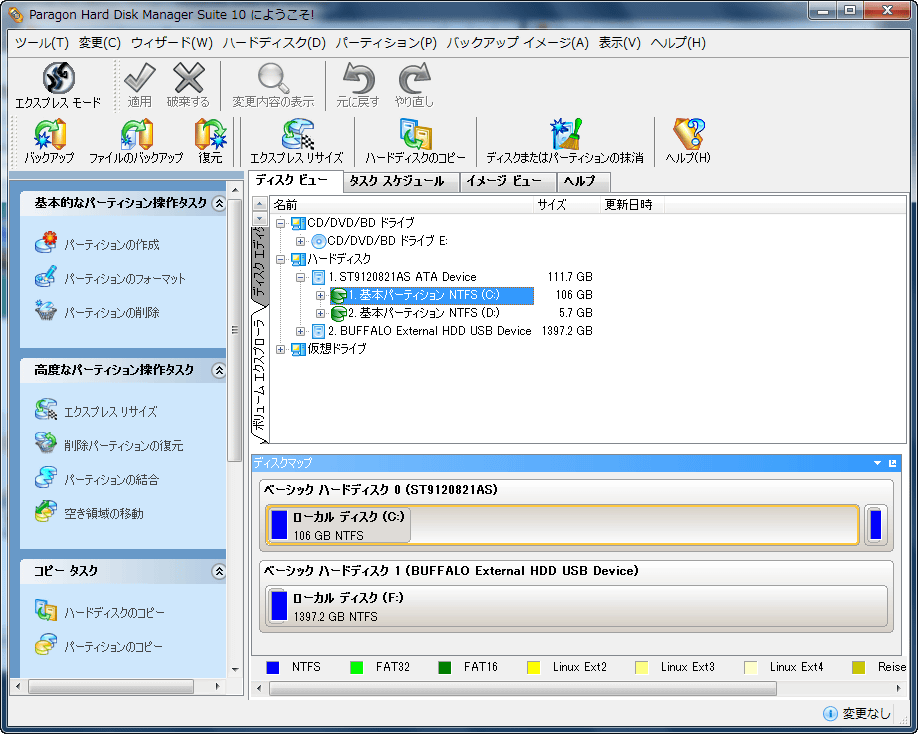
Task: Select ローカル ディスク (C:) in disk map
Action: 562,525
